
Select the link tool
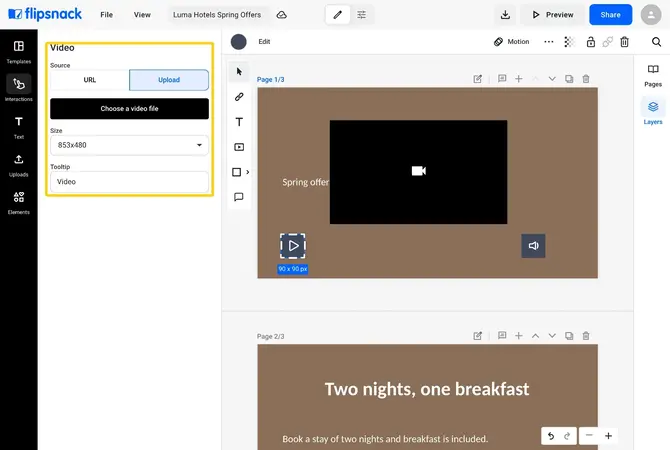point(239,97)
